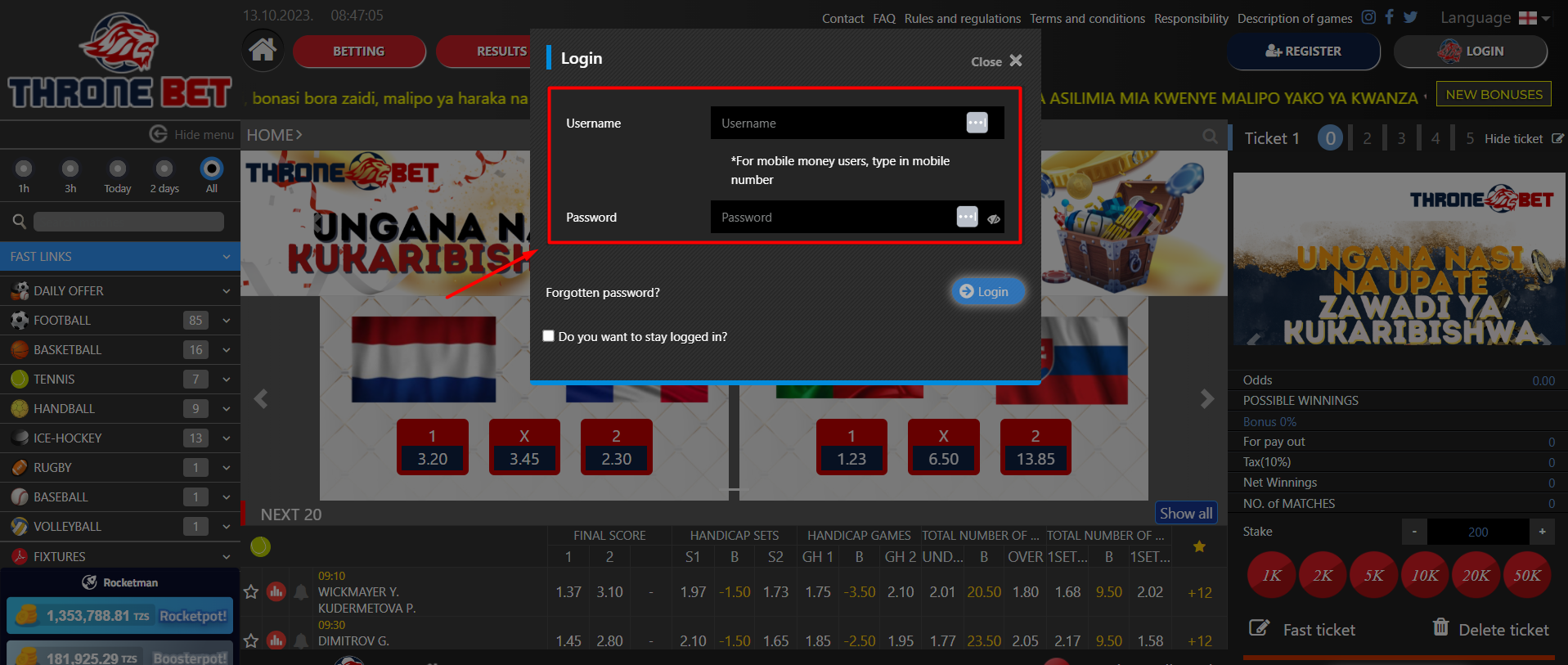Open the home page icon button

pyautogui.click(x=263, y=51)
